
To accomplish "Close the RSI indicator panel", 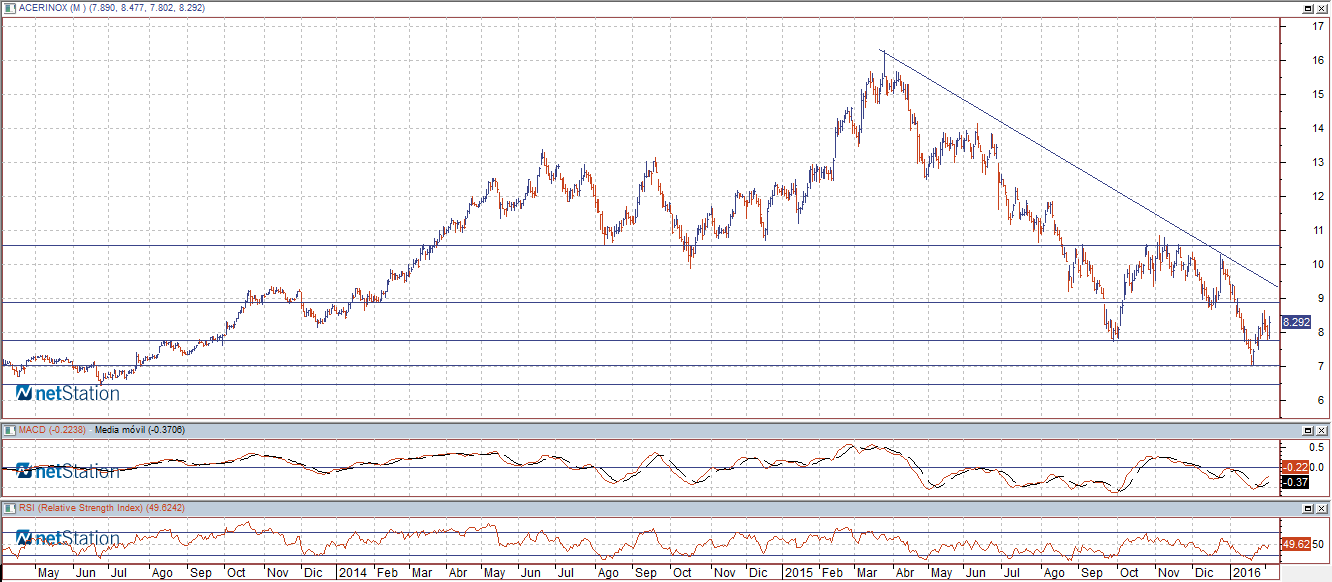I will click(1321, 507).
